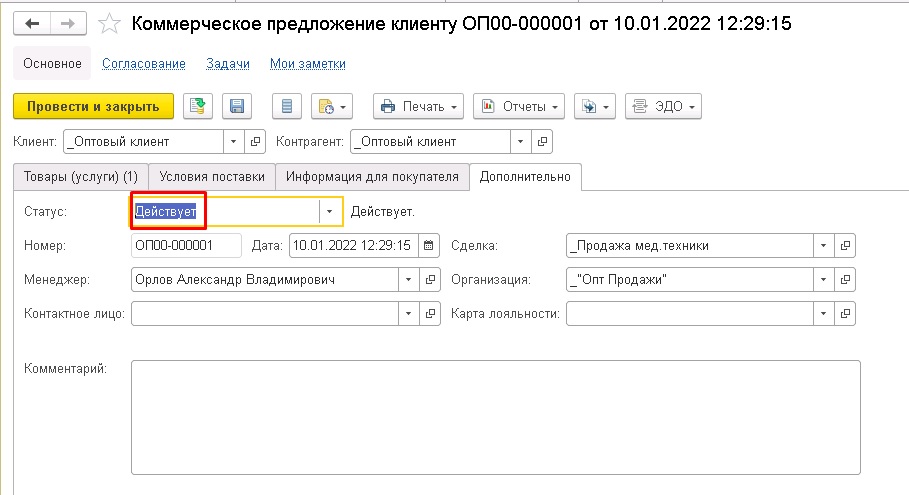Viewport: 909px width, 495px height.
Task: Open the Карта лояльности record card icon
Action: 845,314
